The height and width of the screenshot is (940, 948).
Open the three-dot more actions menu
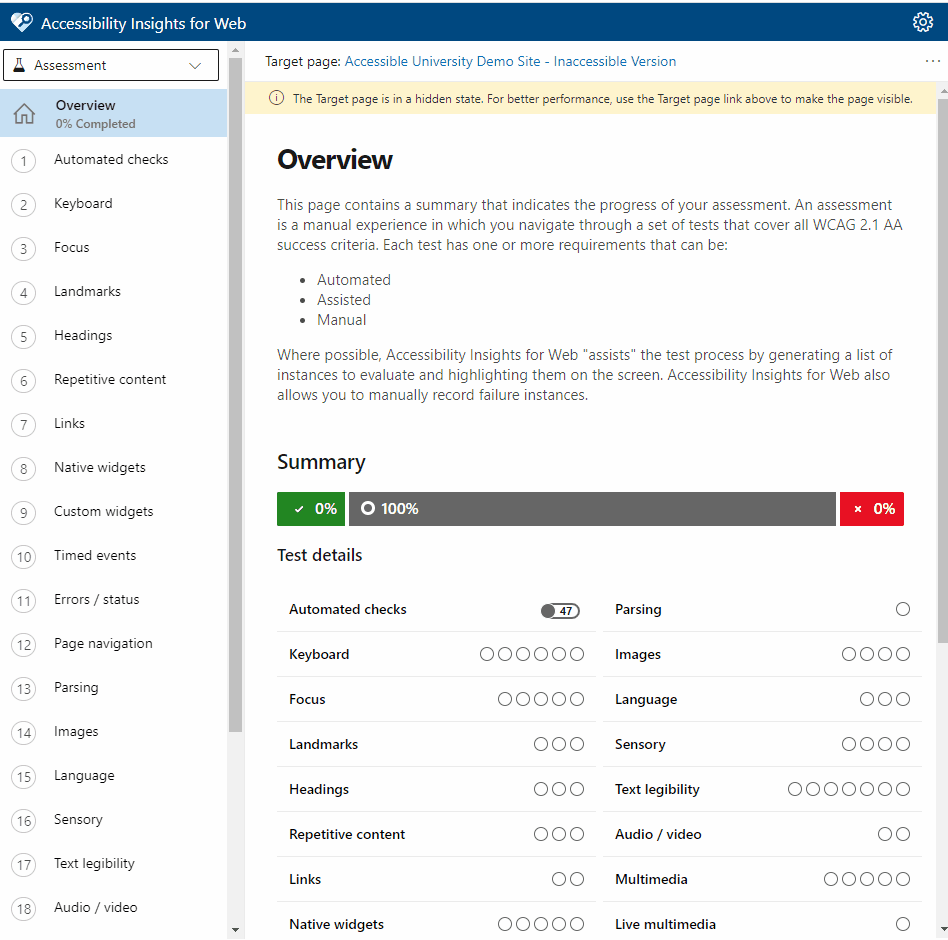pos(932,61)
